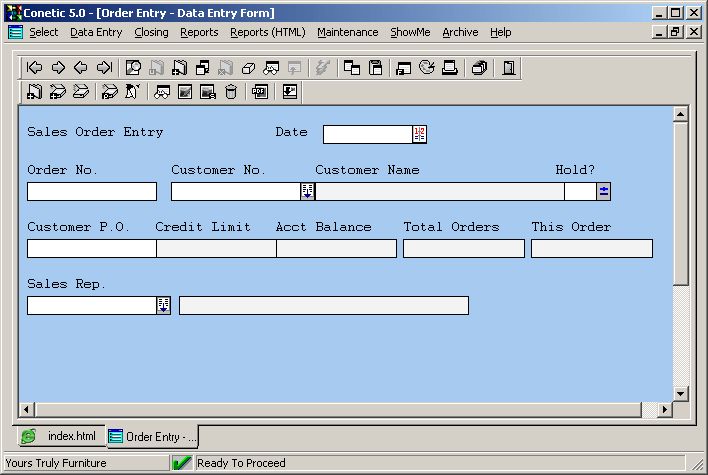Open the Maintenance menu
This screenshot has width=708, height=475.
tap(347, 32)
